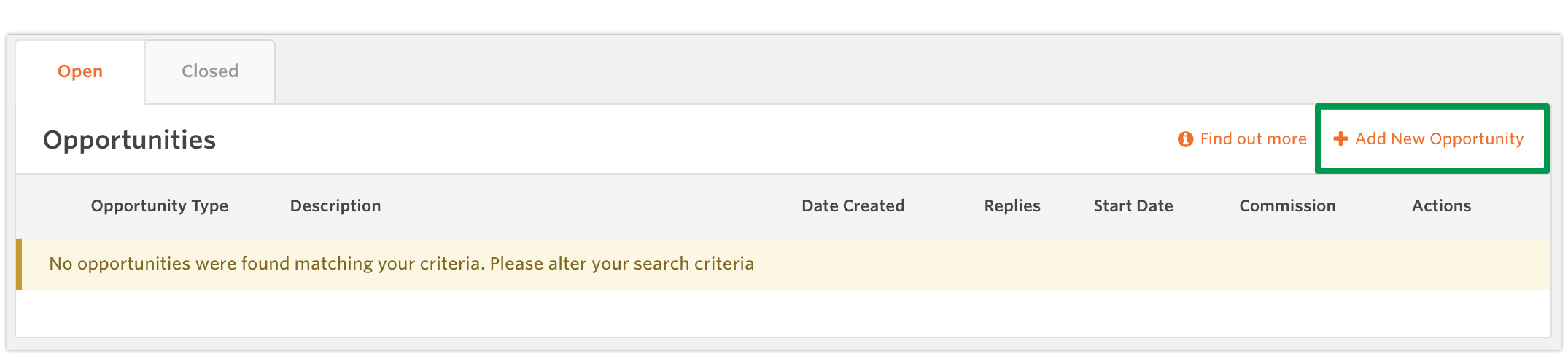This screenshot has width=1568, height=357.
Task: Switch to the Open tab
Action: tap(80, 71)
